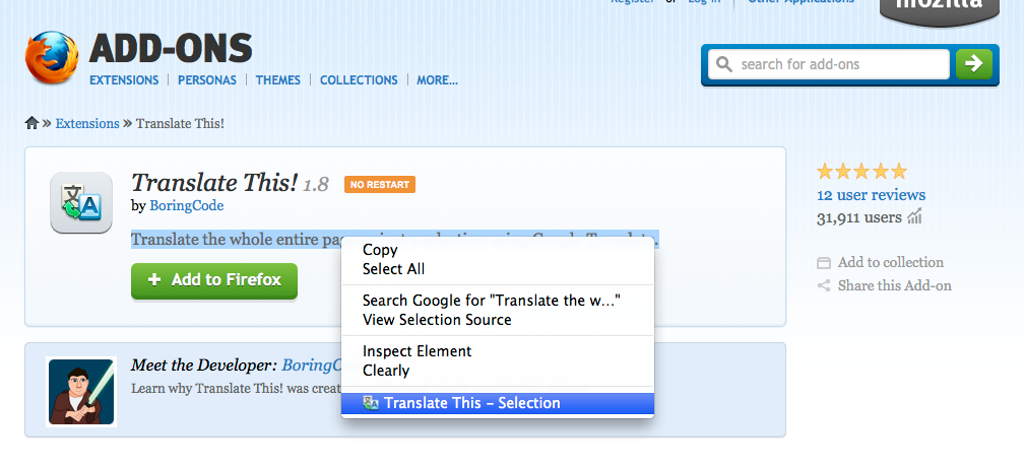The image size is (1024, 450).
Task: Click the Translate This! add-on icon
Action: (82, 202)
